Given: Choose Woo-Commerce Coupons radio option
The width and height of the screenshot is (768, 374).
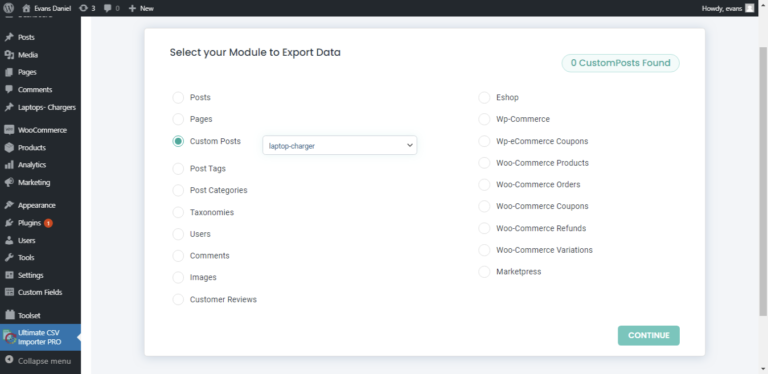Looking at the screenshot, I should pyautogui.click(x=484, y=206).
